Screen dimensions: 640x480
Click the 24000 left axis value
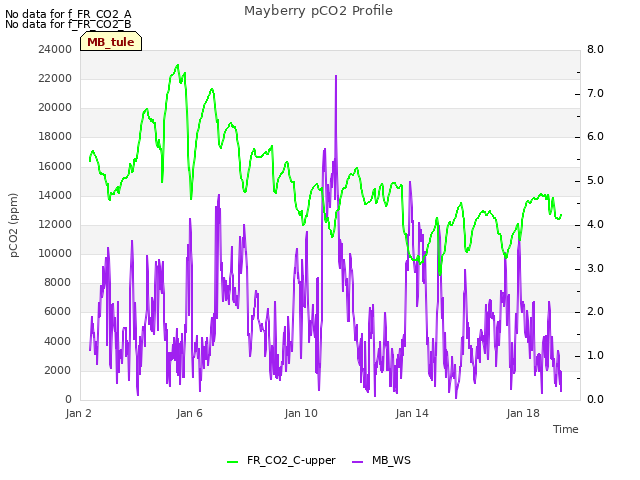55,49
